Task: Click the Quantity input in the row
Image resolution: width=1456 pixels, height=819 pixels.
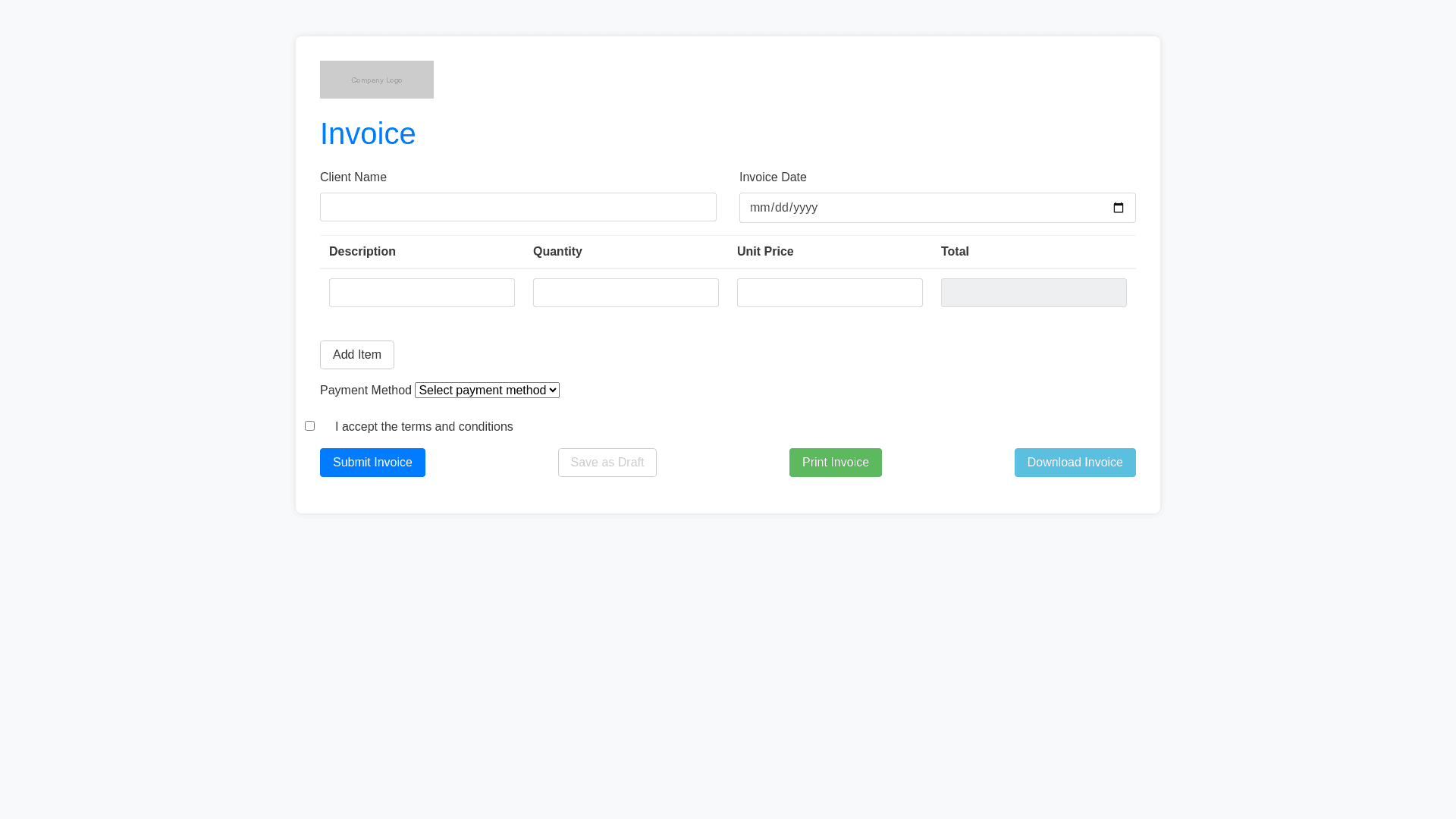Action: [626, 293]
